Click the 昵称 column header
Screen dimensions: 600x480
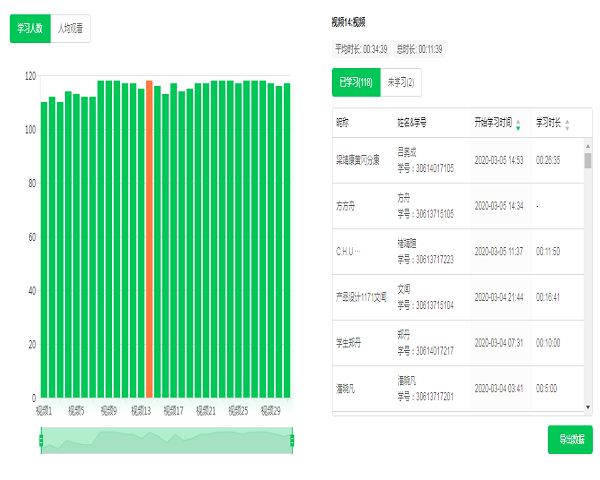pos(343,123)
